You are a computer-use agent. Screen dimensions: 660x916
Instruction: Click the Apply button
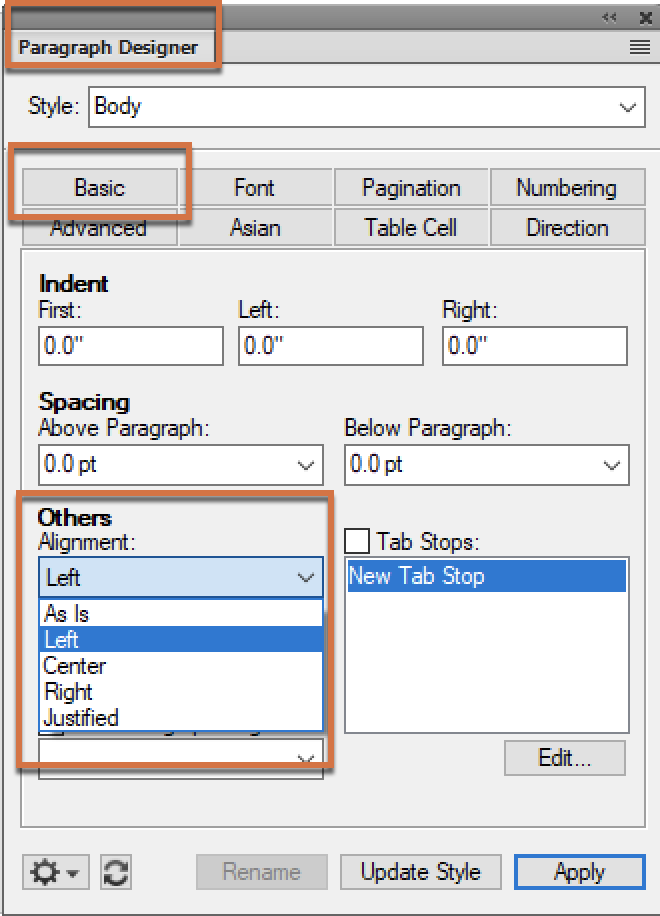[x=579, y=871]
